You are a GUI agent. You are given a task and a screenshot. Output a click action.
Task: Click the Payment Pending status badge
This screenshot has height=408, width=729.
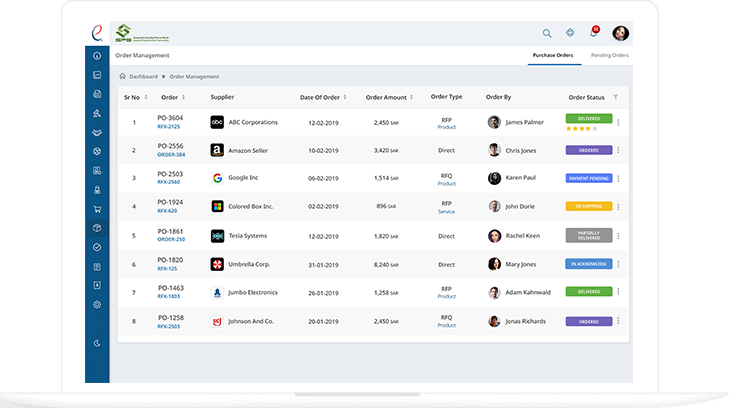(589, 178)
